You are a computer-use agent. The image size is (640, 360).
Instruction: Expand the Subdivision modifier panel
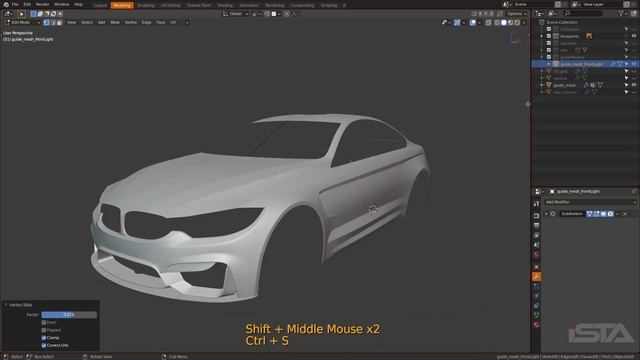[x=547, y=214]
